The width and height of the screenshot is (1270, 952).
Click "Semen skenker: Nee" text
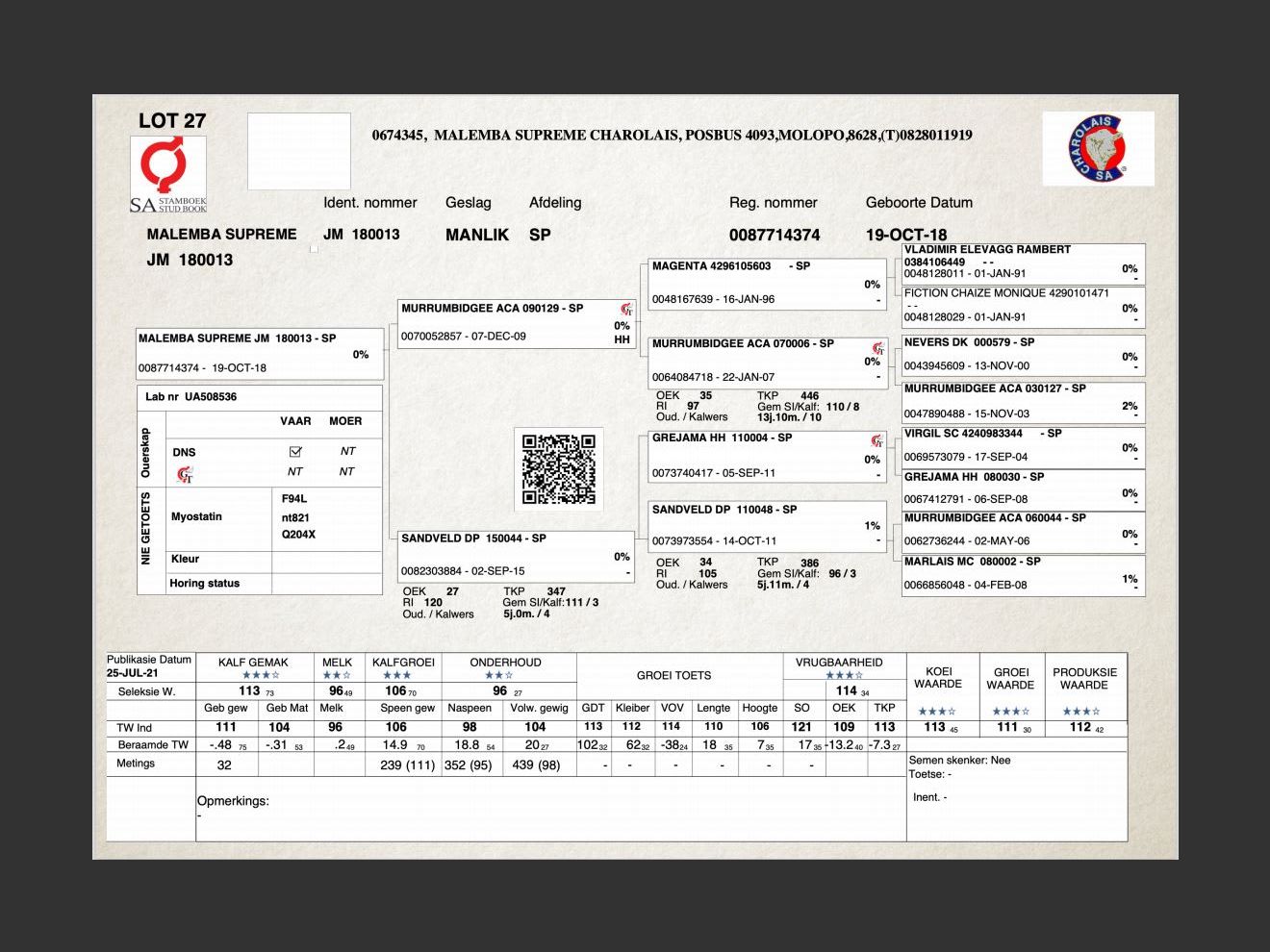point(959,760)
